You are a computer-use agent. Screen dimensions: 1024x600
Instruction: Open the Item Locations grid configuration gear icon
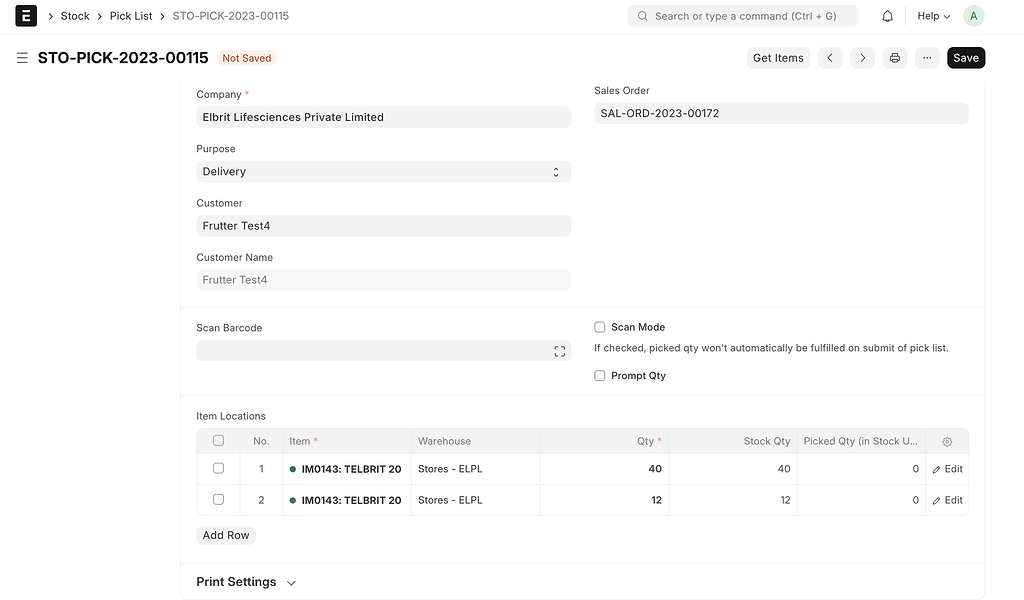[x=947, y=441]
